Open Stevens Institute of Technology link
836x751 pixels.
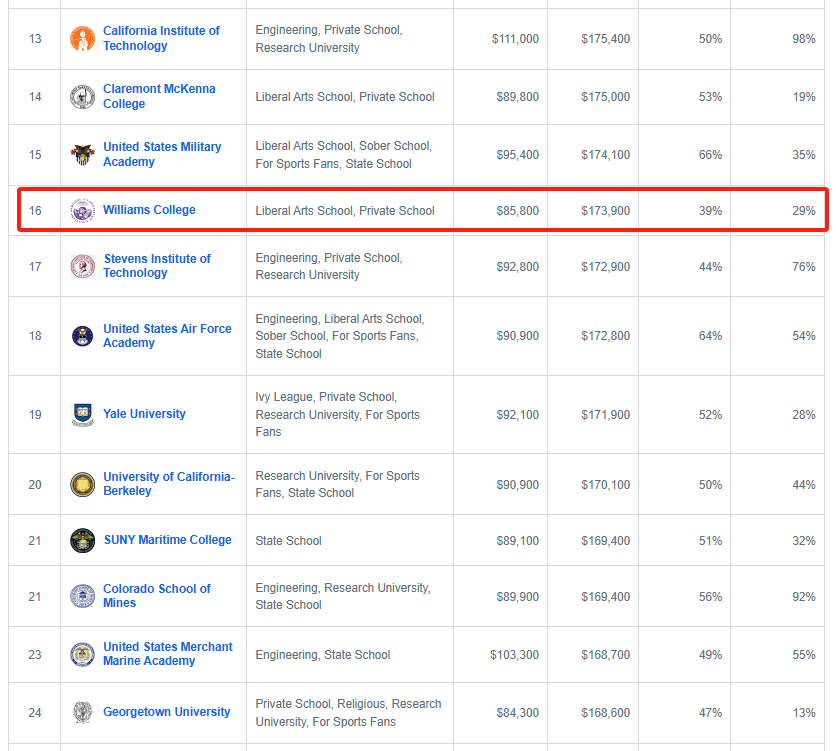point(157,266)
